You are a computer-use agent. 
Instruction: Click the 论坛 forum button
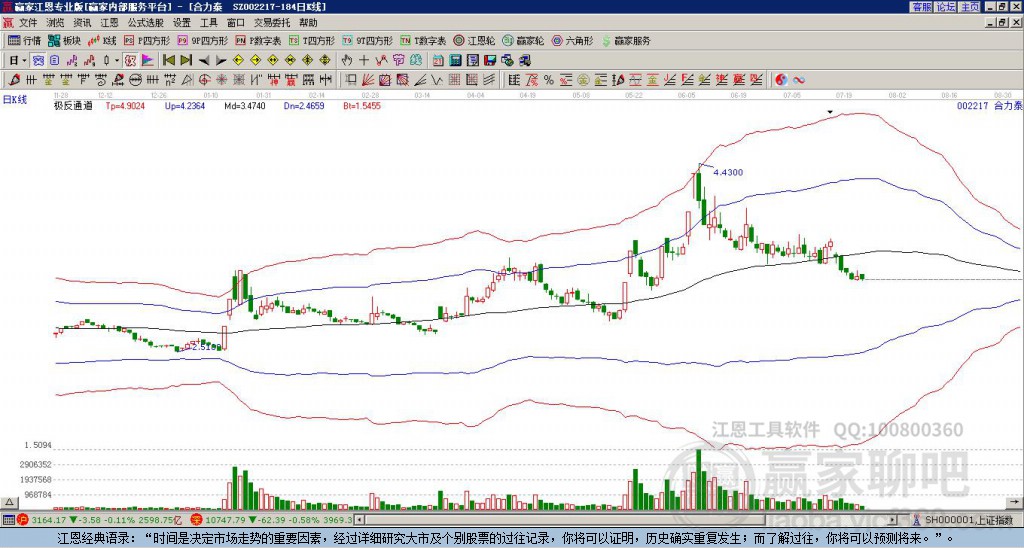click(946, 7)
